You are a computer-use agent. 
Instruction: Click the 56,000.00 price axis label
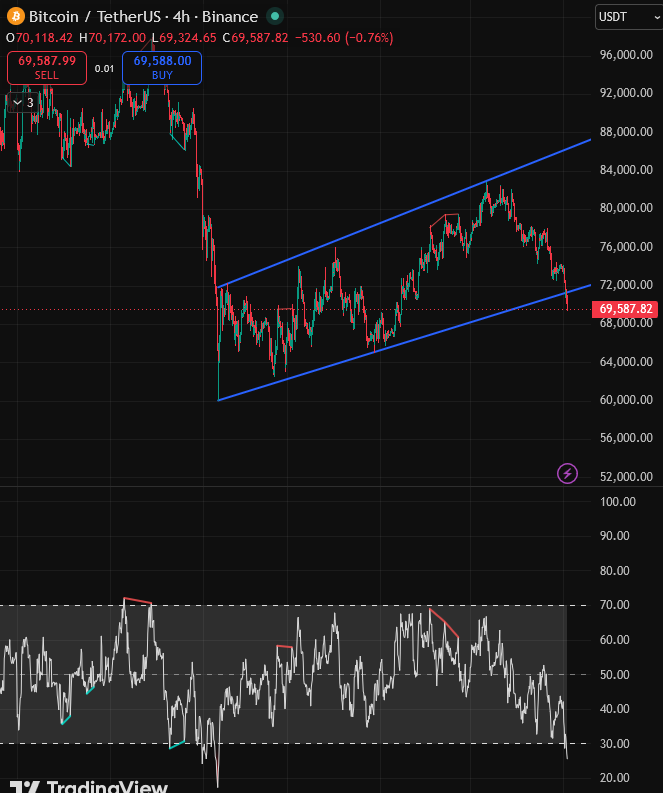[x=626, y=438]
